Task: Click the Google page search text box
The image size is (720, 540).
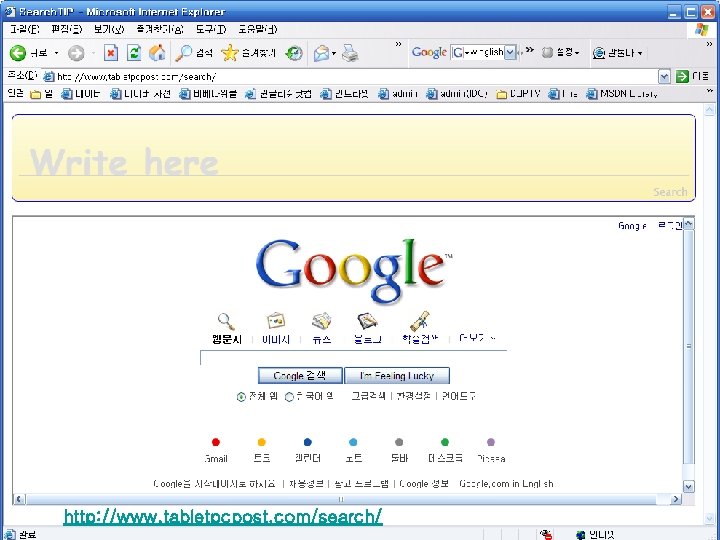Action: click(x=353, y=358)
